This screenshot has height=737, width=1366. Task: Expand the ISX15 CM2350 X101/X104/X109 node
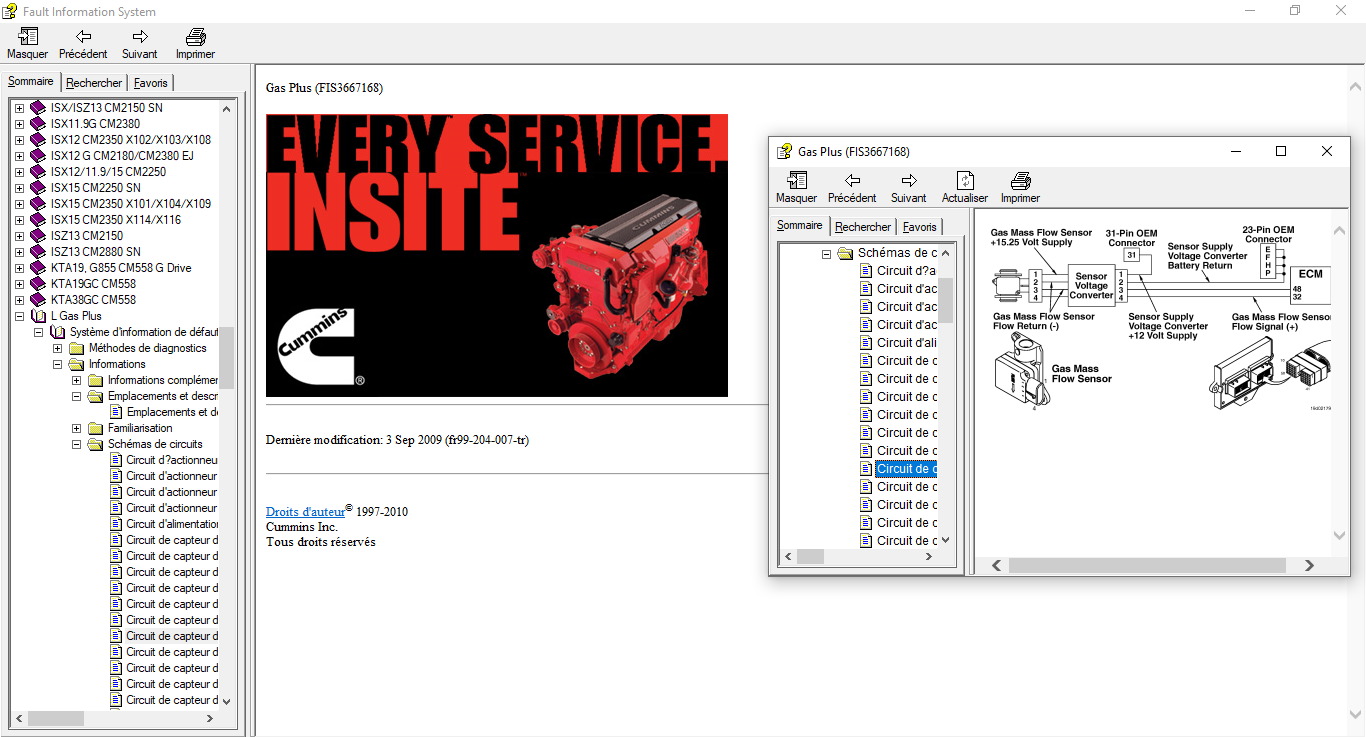19,204
